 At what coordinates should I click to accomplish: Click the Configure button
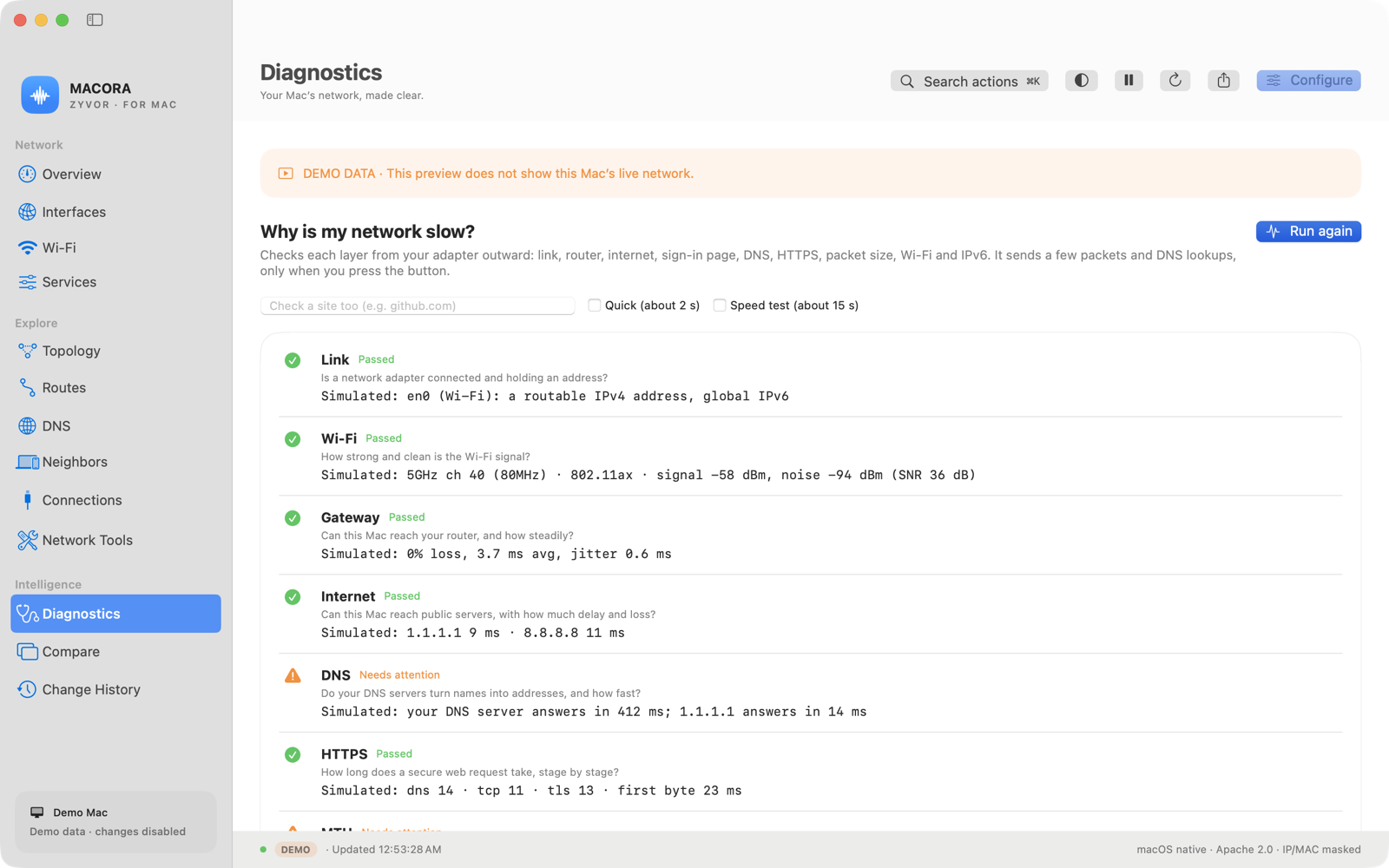[x=1308, y=81]
